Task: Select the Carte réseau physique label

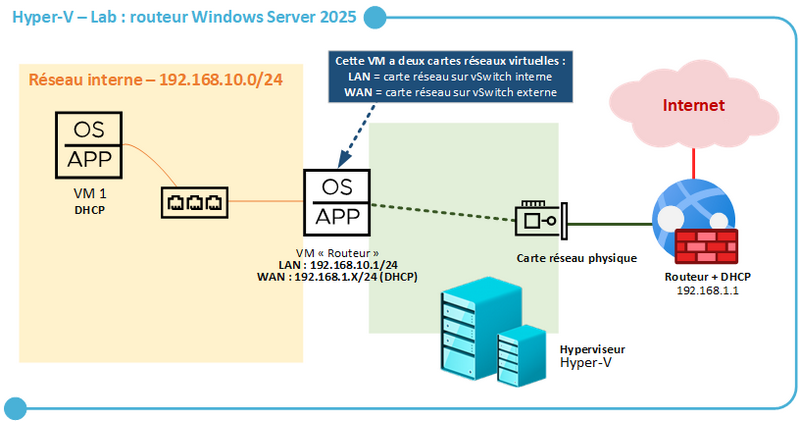Action: click(x=577, y=258)
